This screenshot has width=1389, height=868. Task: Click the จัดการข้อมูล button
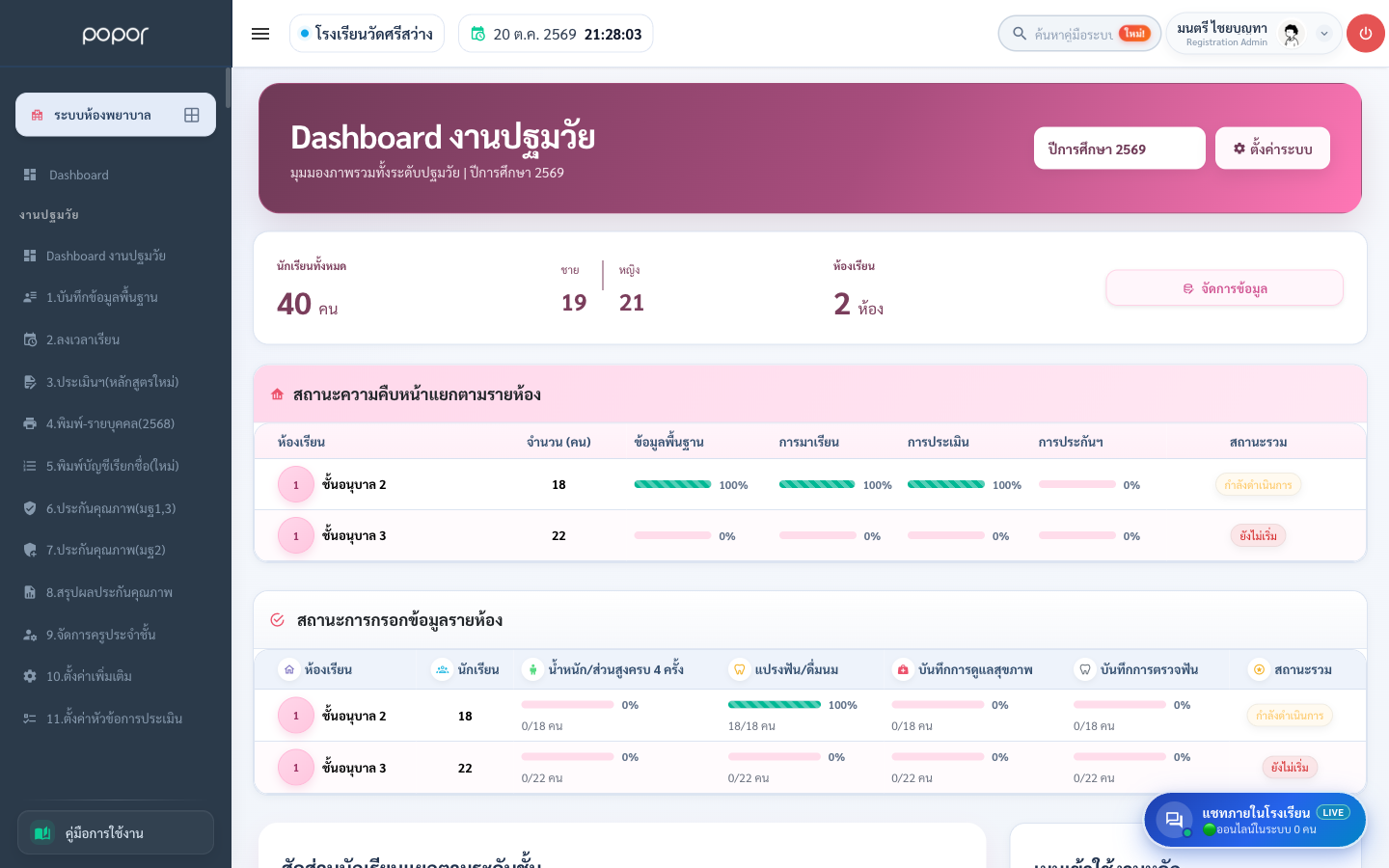point(1224,288)
